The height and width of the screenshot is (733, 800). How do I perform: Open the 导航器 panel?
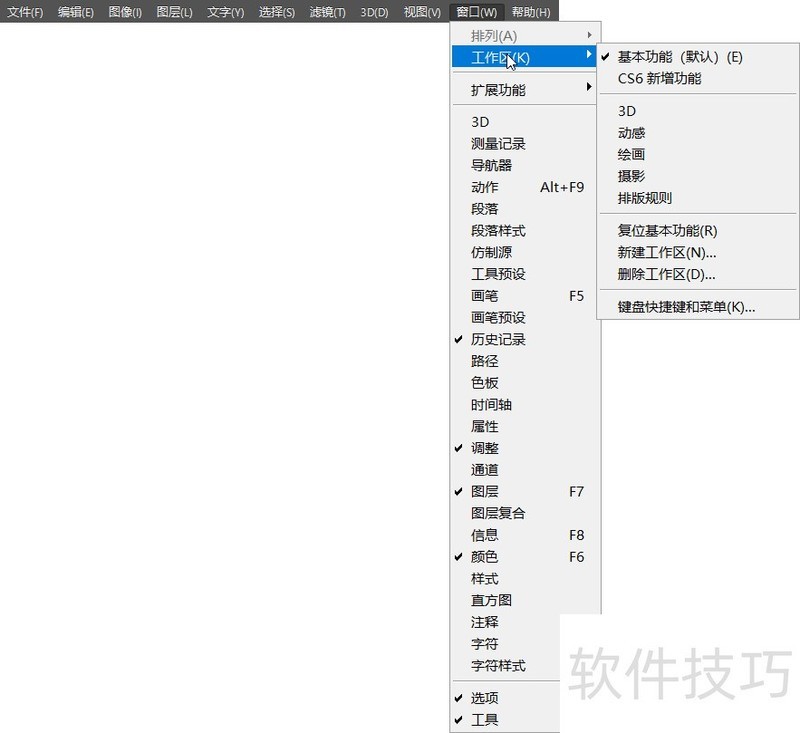coord(491,165)
